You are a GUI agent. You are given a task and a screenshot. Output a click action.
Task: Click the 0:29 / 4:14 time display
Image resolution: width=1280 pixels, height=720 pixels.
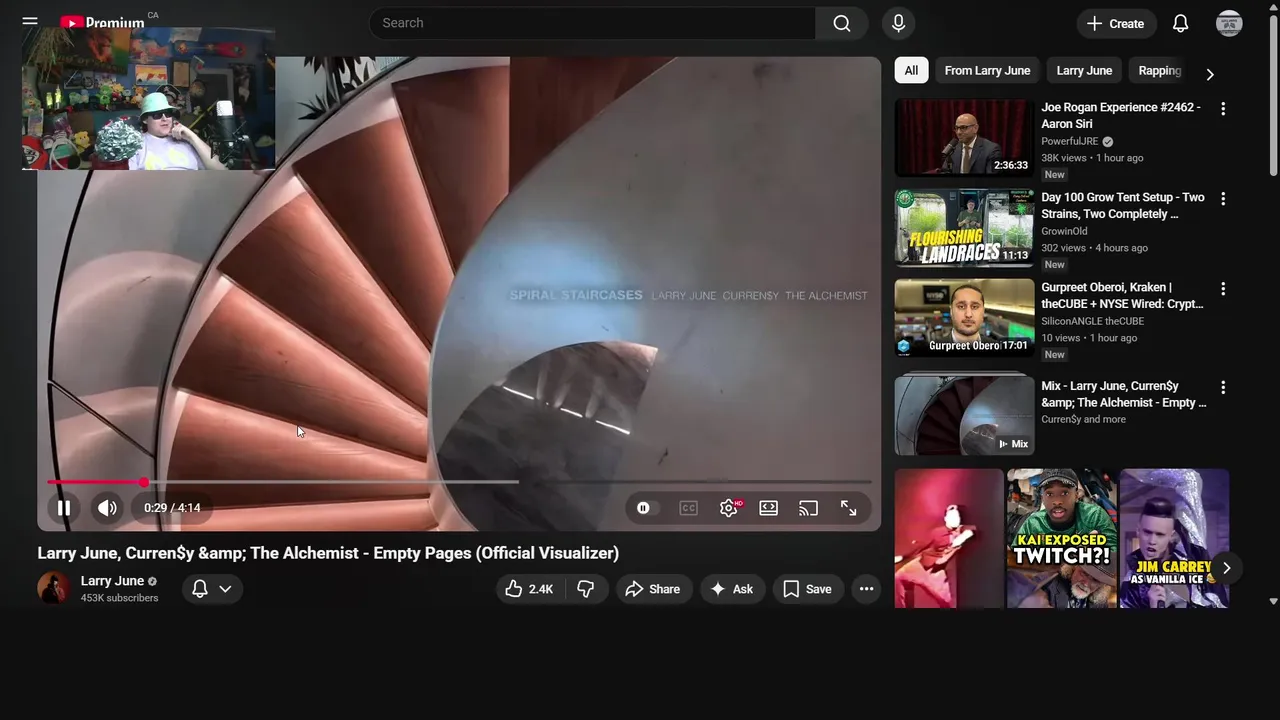172,508
